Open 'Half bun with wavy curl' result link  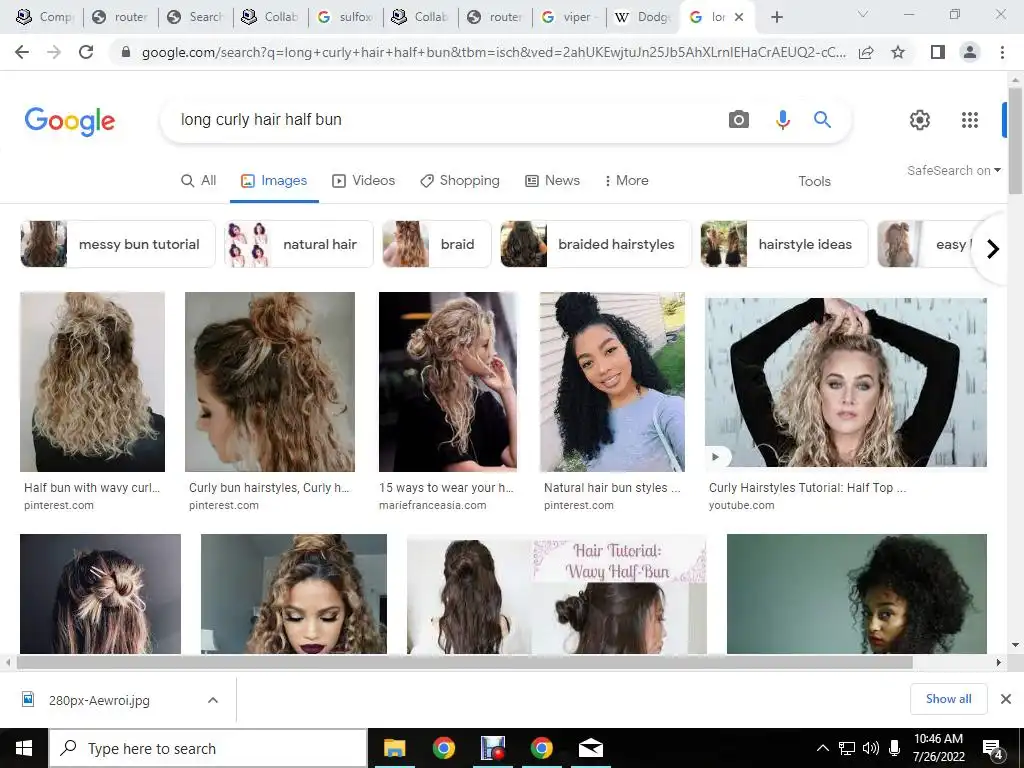[x=91, y=487]
